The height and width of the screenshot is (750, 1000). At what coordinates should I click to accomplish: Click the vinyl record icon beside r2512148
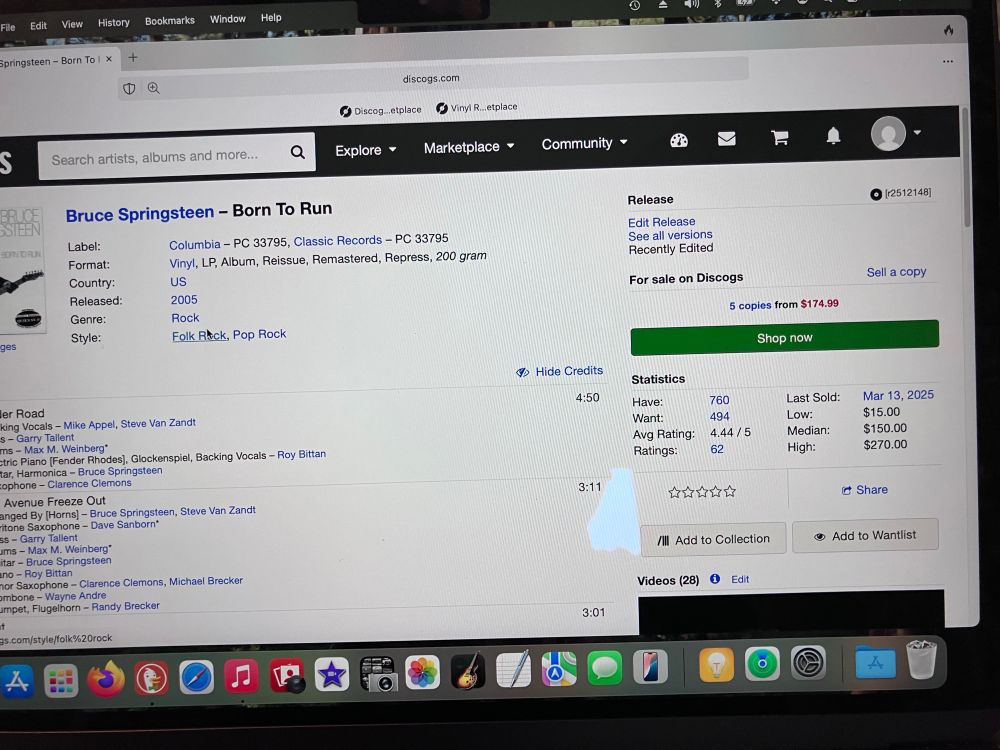tap(876, 194)
